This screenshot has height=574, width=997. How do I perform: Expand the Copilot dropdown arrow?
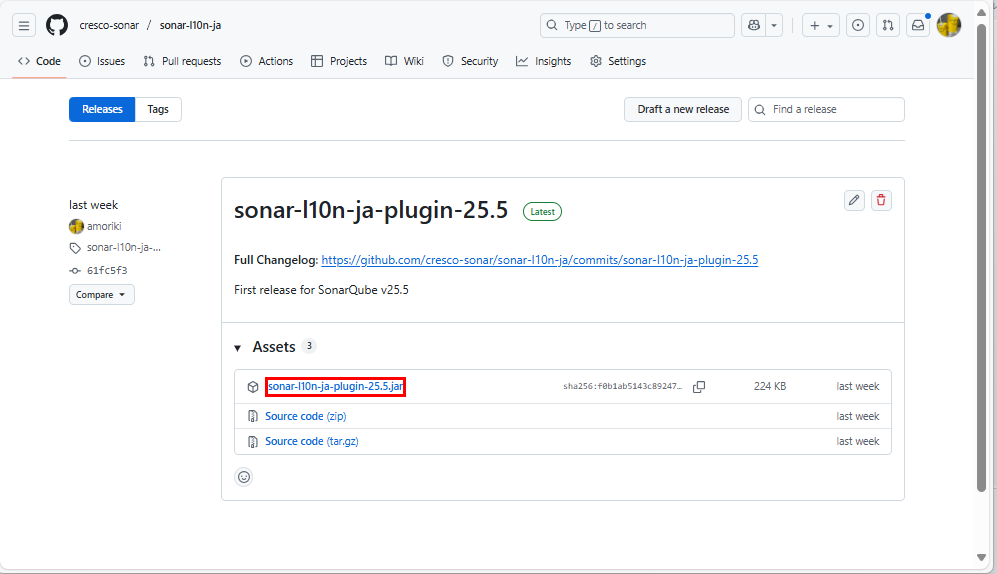(x=773, y=25)
